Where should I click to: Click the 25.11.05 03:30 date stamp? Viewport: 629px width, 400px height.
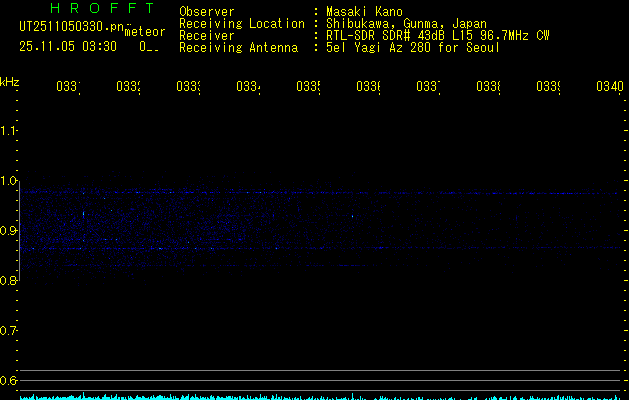click(x=68, y=46)
